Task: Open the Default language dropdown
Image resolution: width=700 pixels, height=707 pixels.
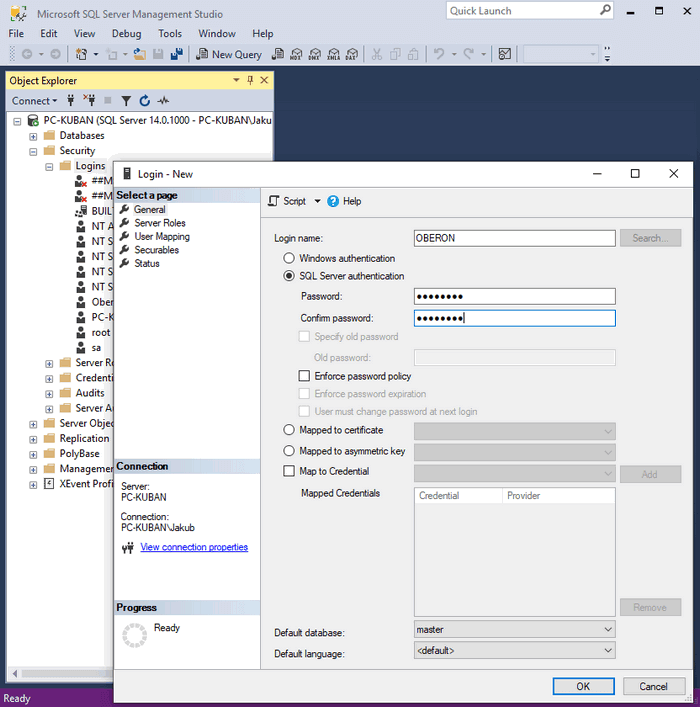Action: [x=514, y=650]
